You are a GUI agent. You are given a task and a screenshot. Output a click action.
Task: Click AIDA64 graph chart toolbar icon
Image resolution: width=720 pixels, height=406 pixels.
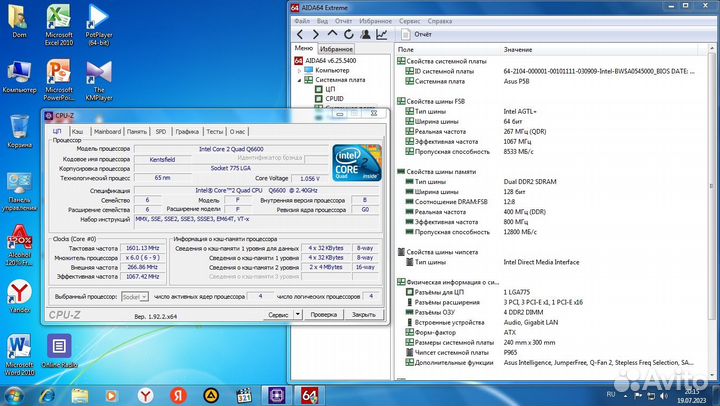pos(382,34)
